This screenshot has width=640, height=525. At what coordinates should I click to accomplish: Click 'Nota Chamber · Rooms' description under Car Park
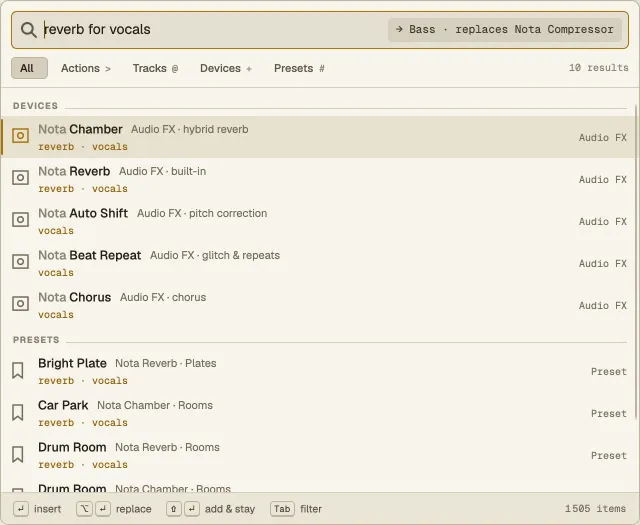[155, 405]
